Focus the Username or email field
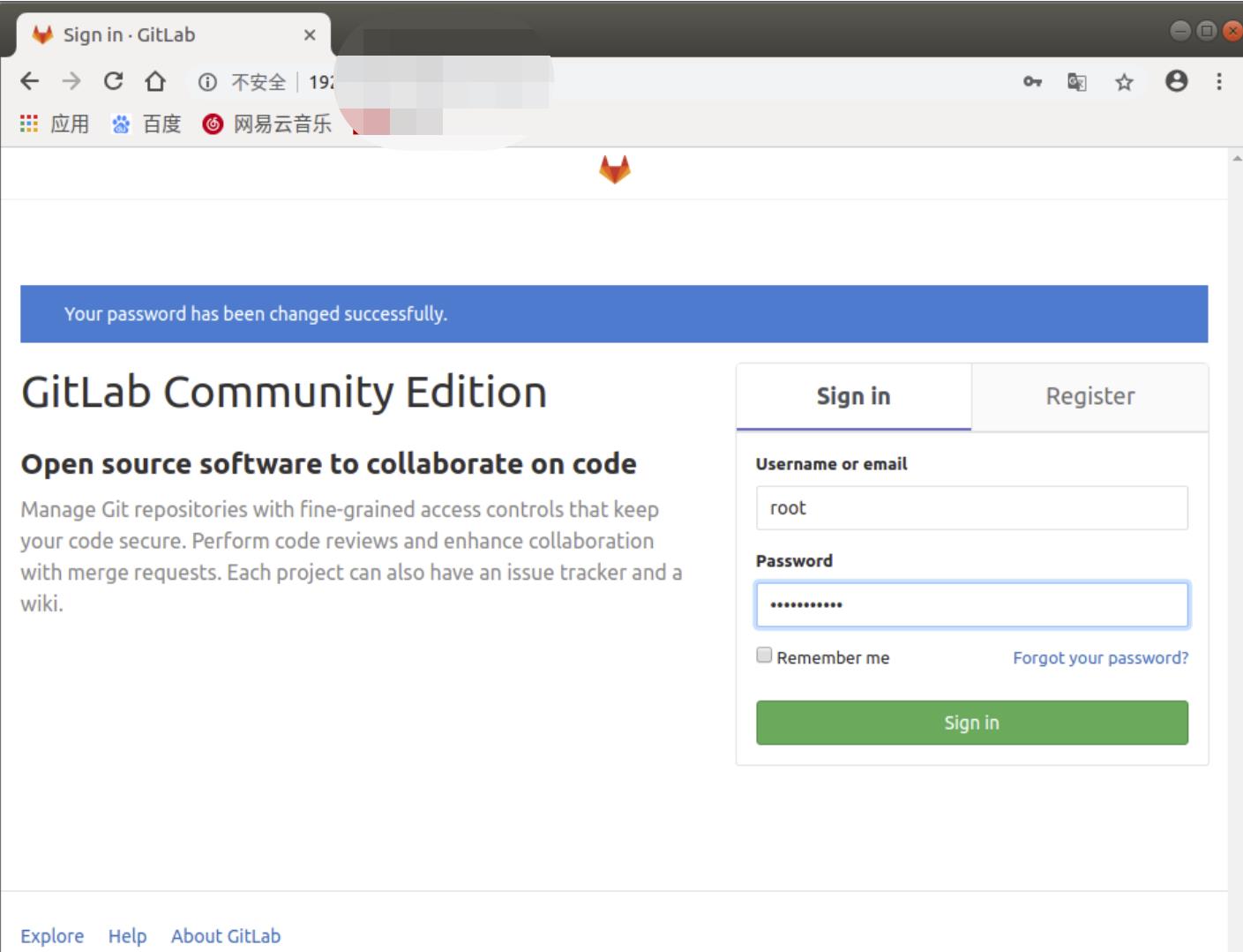Screen dimensions: 1243x952 (971, 507)
